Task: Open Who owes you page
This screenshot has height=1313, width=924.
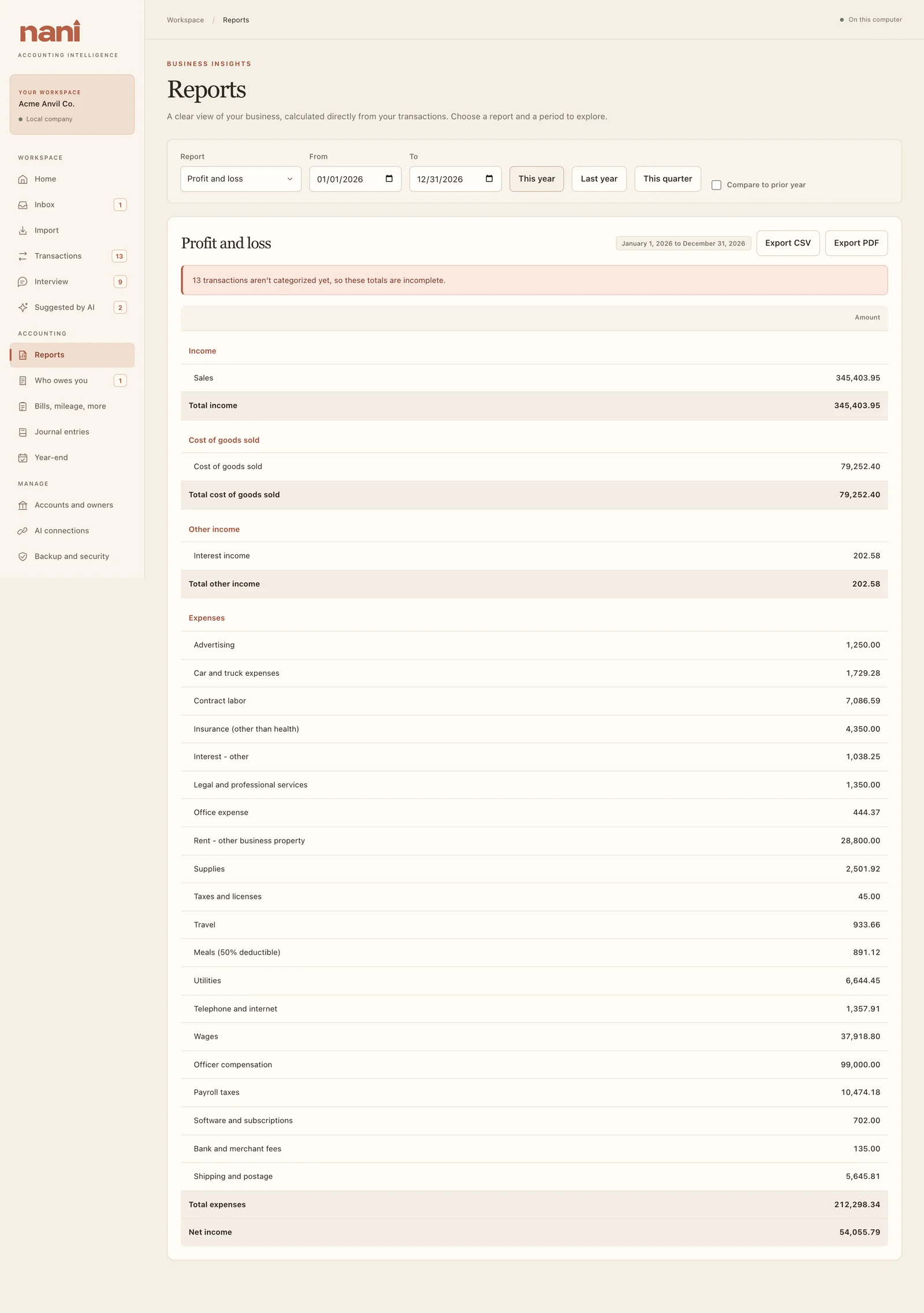Action: (x=72, y=381)
